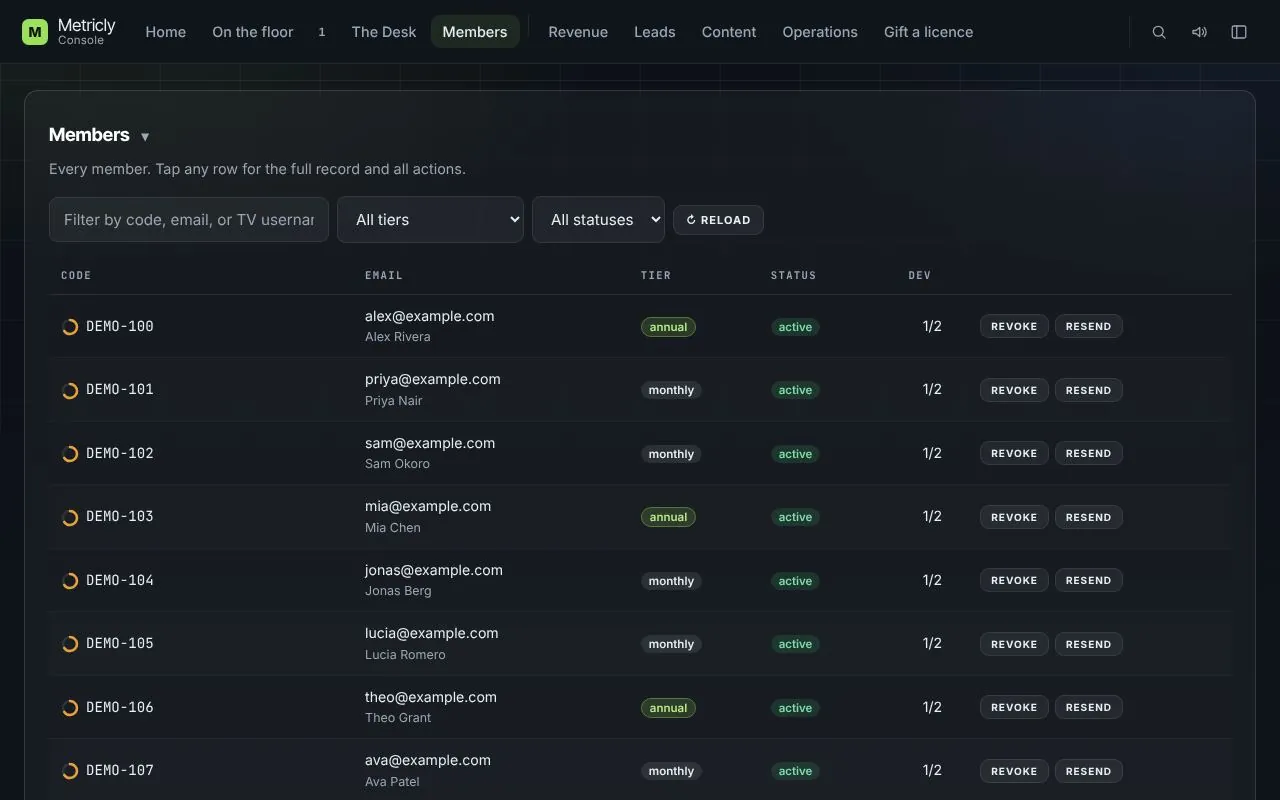Open the All tiers dropdown

click(x=430, y=219)
